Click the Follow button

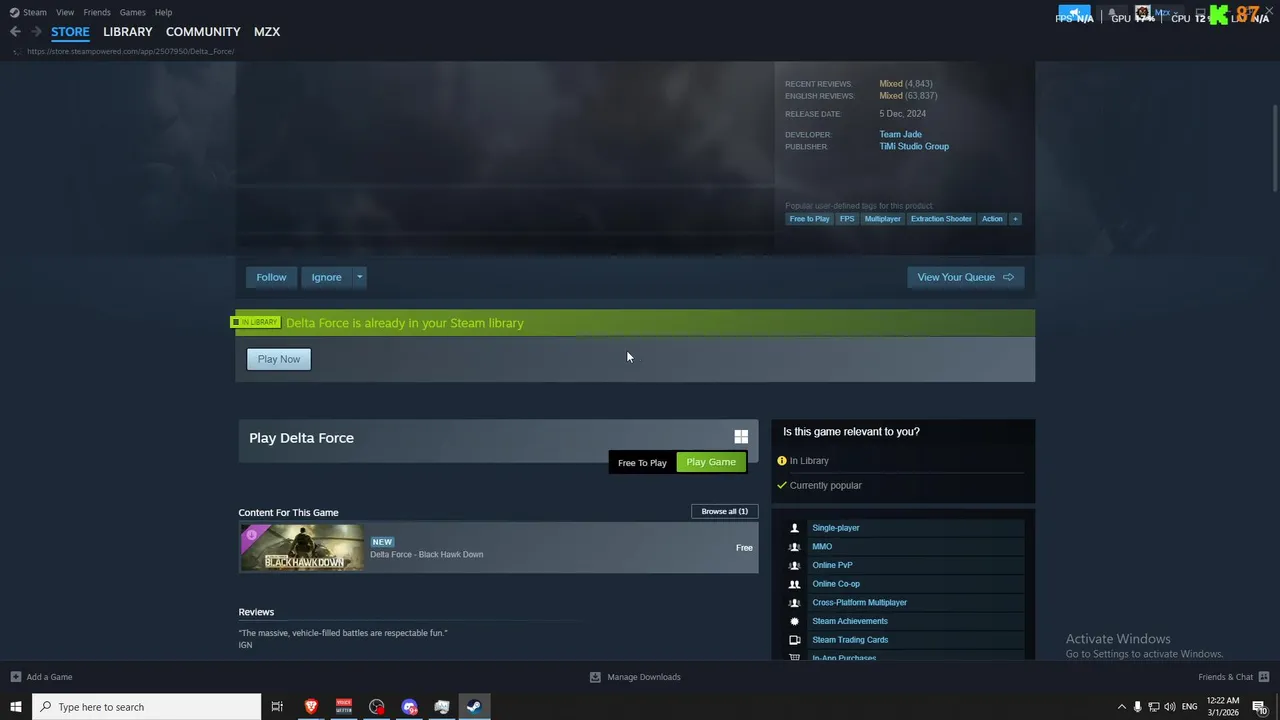[271, 277]
